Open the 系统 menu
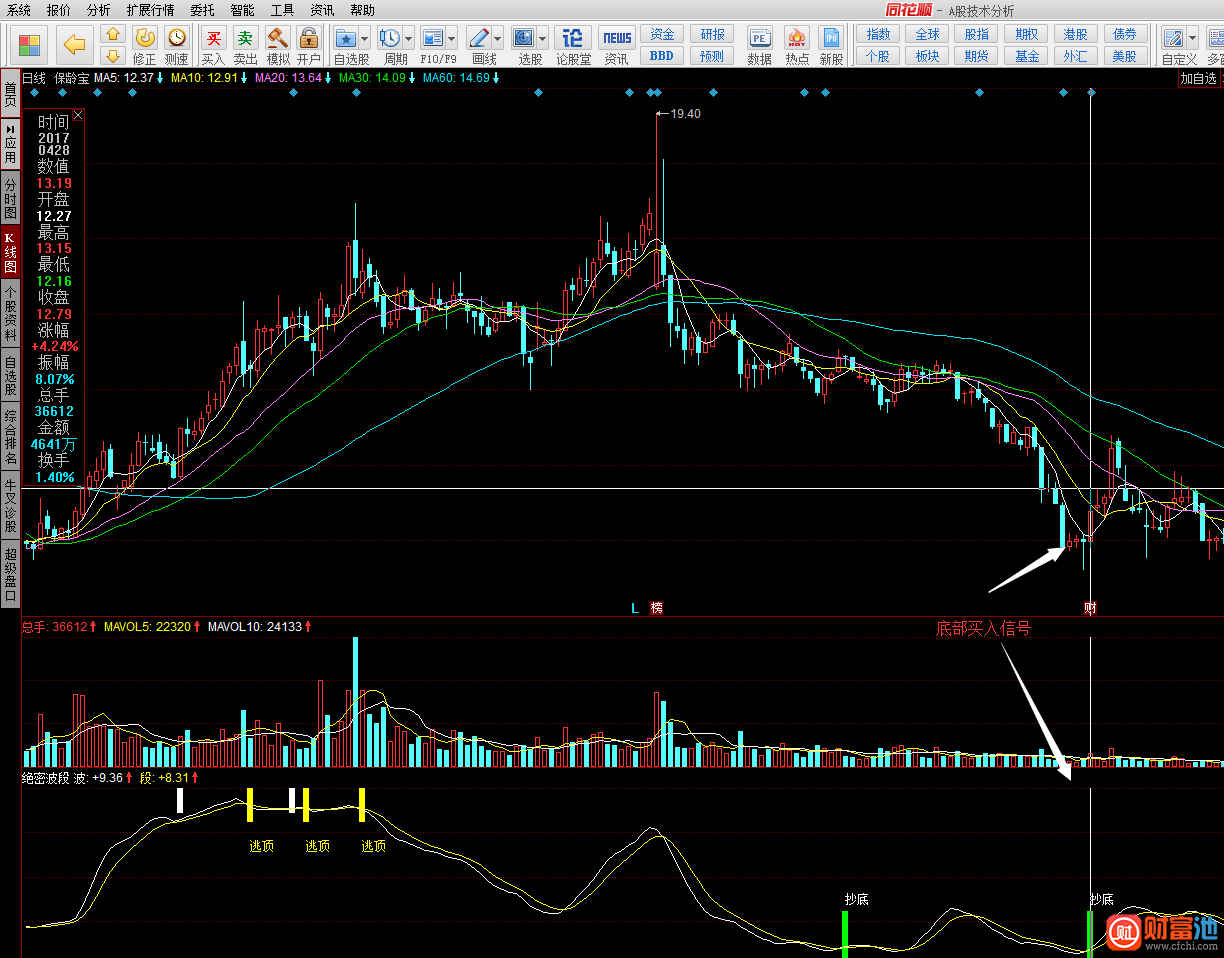Image resolution: width=1224 pixels, height=958 pixels. coord(19,10)
